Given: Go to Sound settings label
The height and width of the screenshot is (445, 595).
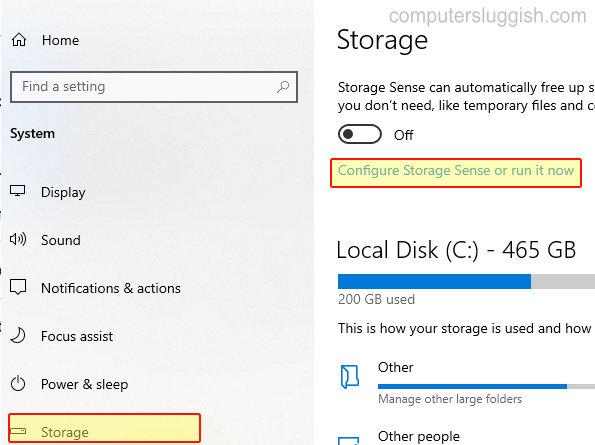Looking at the screenshot, I should coord(61,240).
